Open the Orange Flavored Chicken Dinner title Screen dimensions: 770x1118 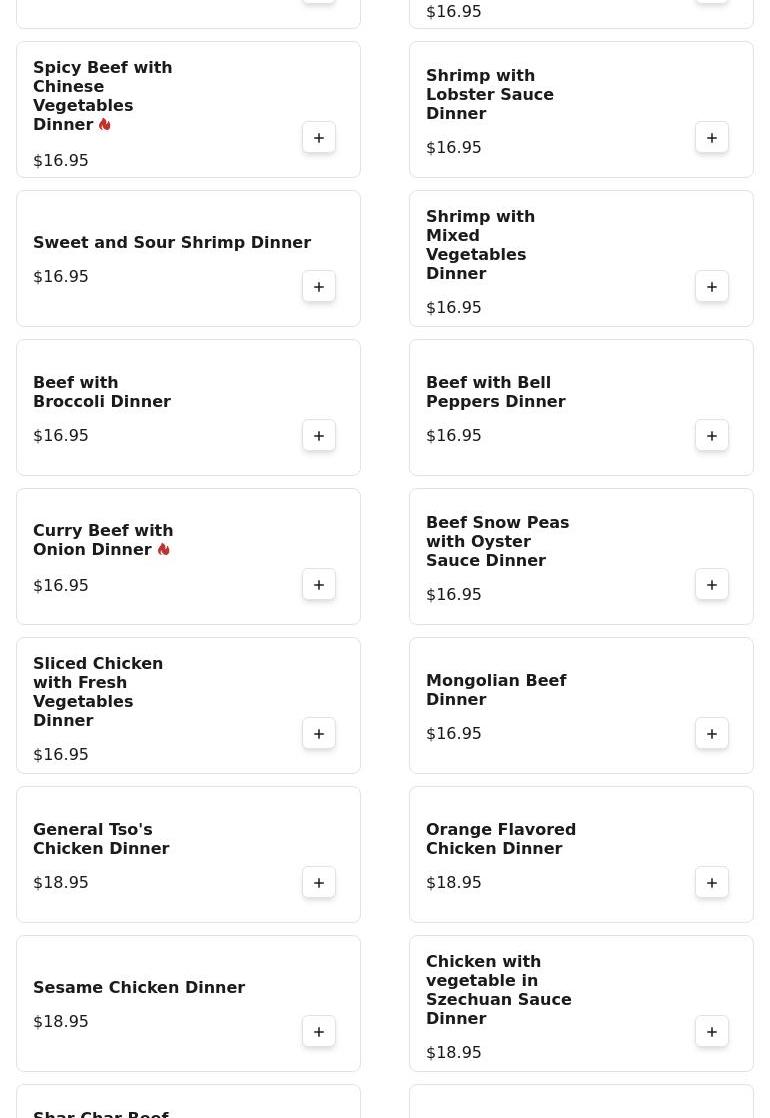(500, 839)
